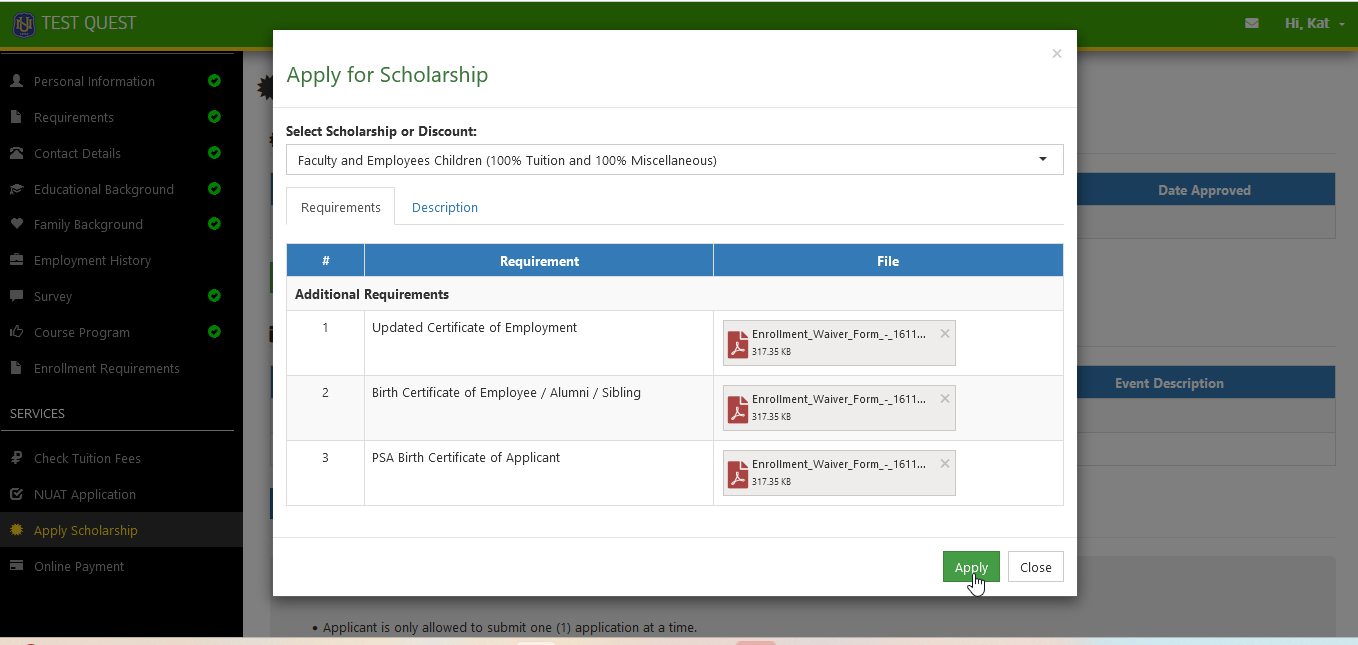This screenshot has width=1358, height=645.
Task: Click the TEST QUEST logo icon
Action: pos(24,24)
